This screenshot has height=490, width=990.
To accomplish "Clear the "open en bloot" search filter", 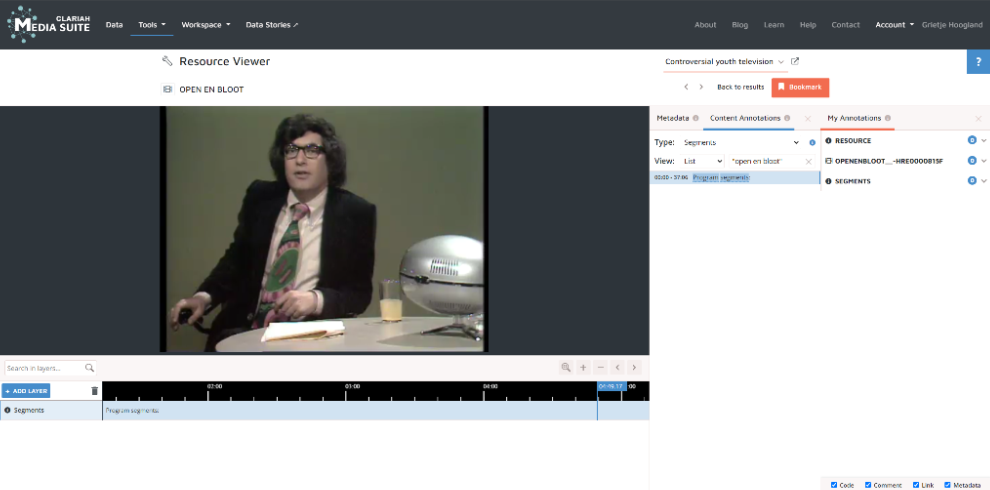I will pyautogui.click(x=808, y=161).
